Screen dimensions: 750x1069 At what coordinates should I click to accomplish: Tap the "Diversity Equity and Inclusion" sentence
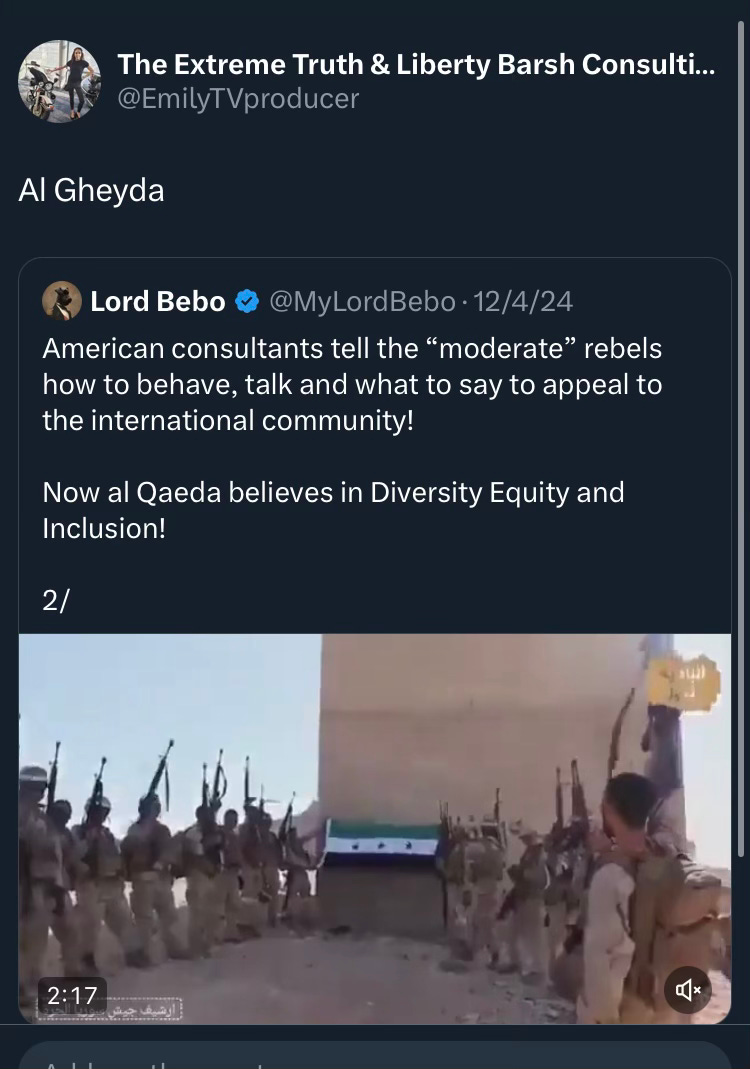point(333,510)
